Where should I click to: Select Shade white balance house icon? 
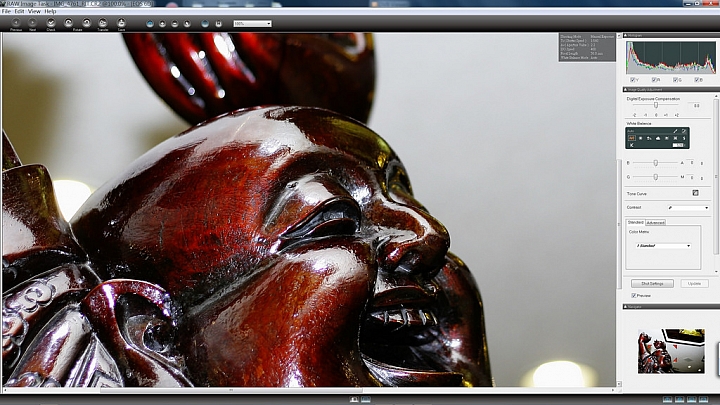click(x=649, y=138)
